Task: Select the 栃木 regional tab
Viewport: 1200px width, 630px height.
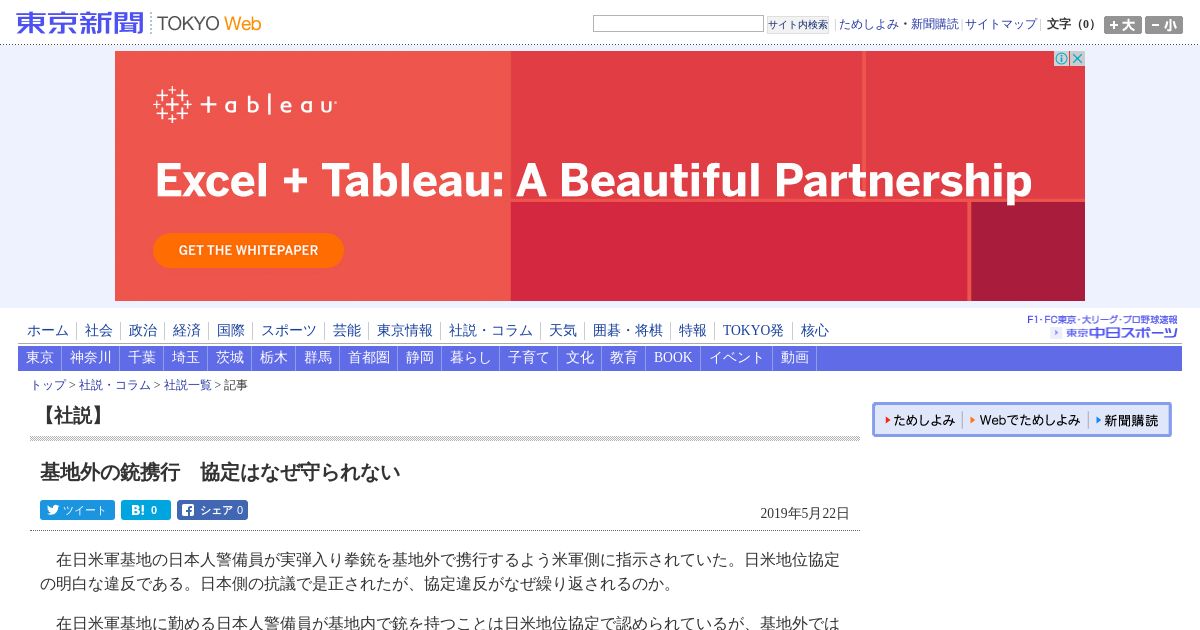Action: pos(274,358)
